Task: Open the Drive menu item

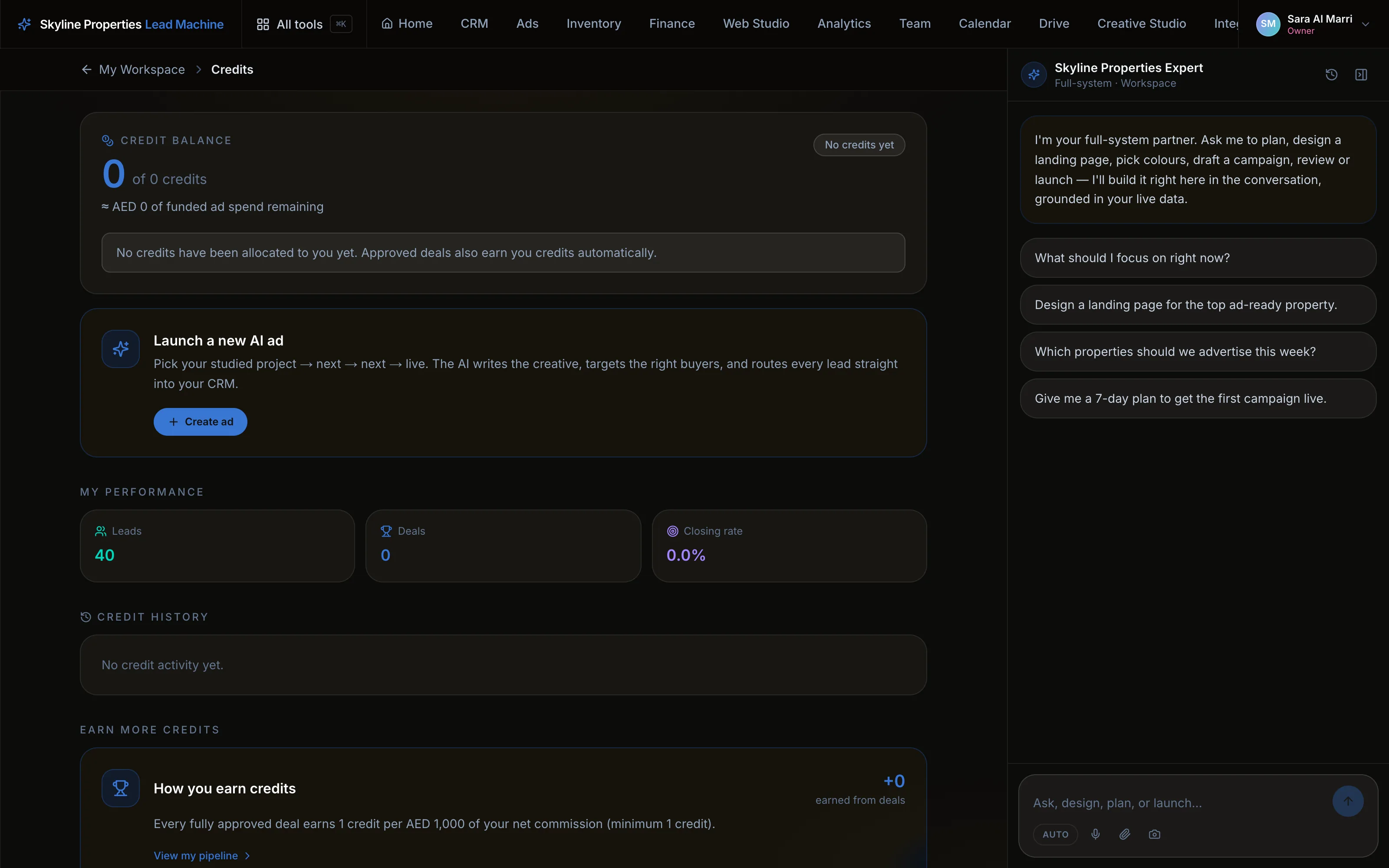Action: pyautogui.click(x=1054, y=23)
